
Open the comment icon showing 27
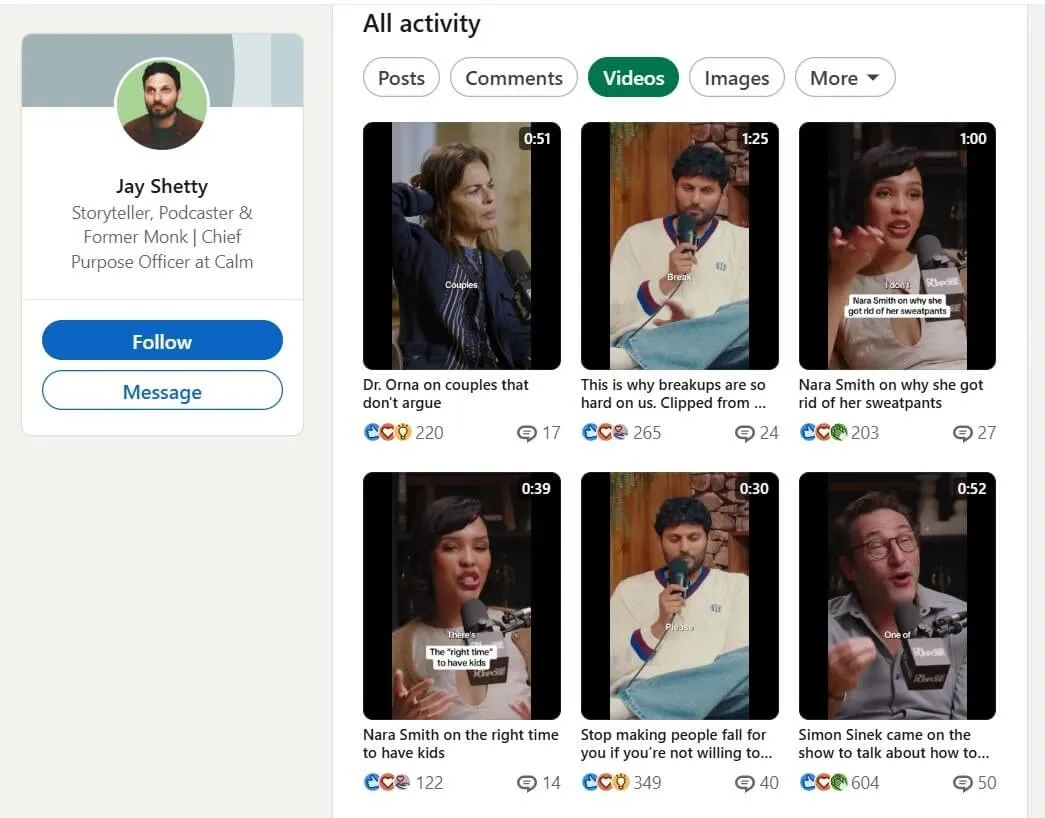click(963, 432)
